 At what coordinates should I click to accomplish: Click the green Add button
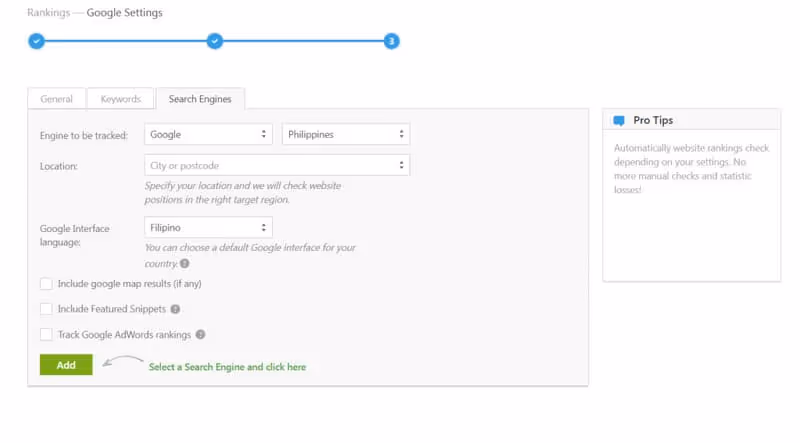pyautogui.click(x=66, y=365)
